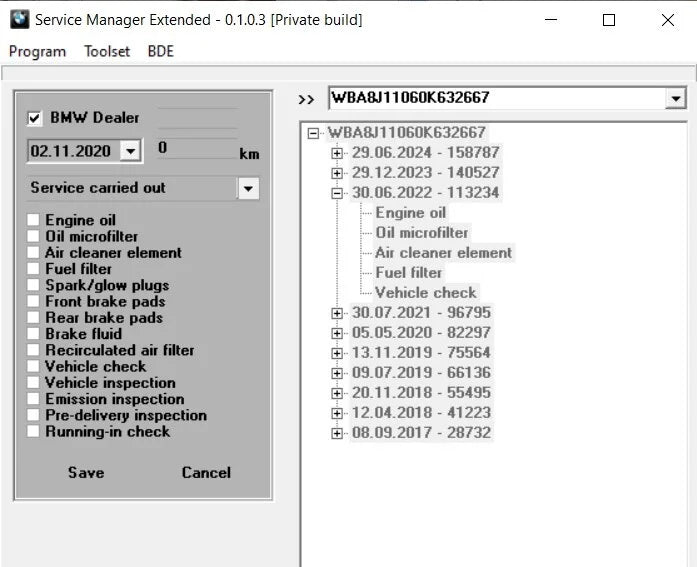Tick the Running-in check checkbox
This screenshot has height=567, width=697.
tap(33, 431)
